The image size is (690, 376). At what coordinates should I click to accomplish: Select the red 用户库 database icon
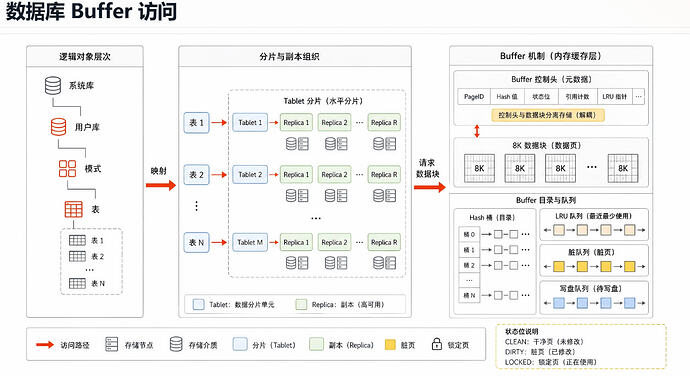point(58,127)
